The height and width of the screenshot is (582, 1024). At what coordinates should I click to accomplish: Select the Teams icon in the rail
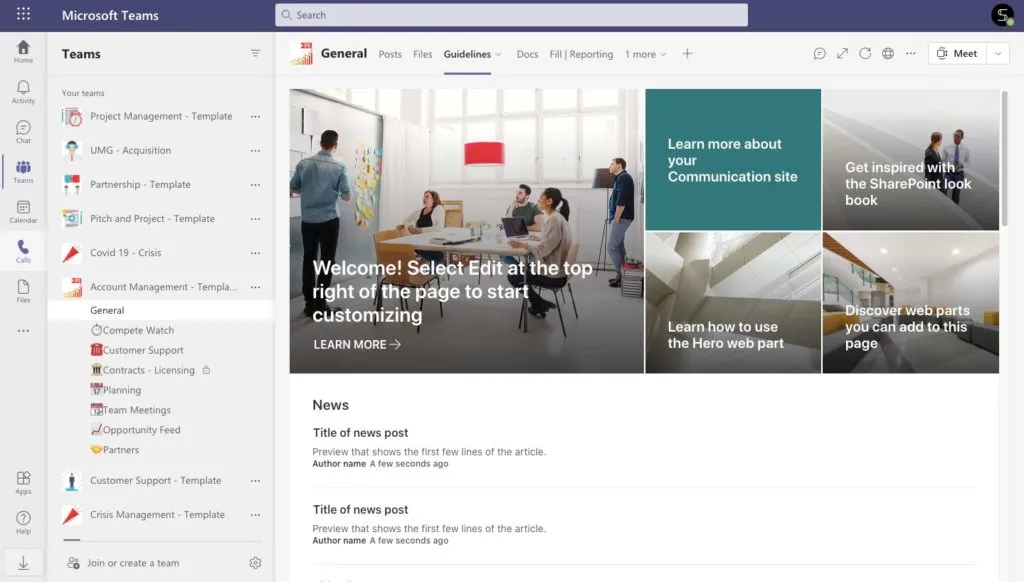click(24, 171)
